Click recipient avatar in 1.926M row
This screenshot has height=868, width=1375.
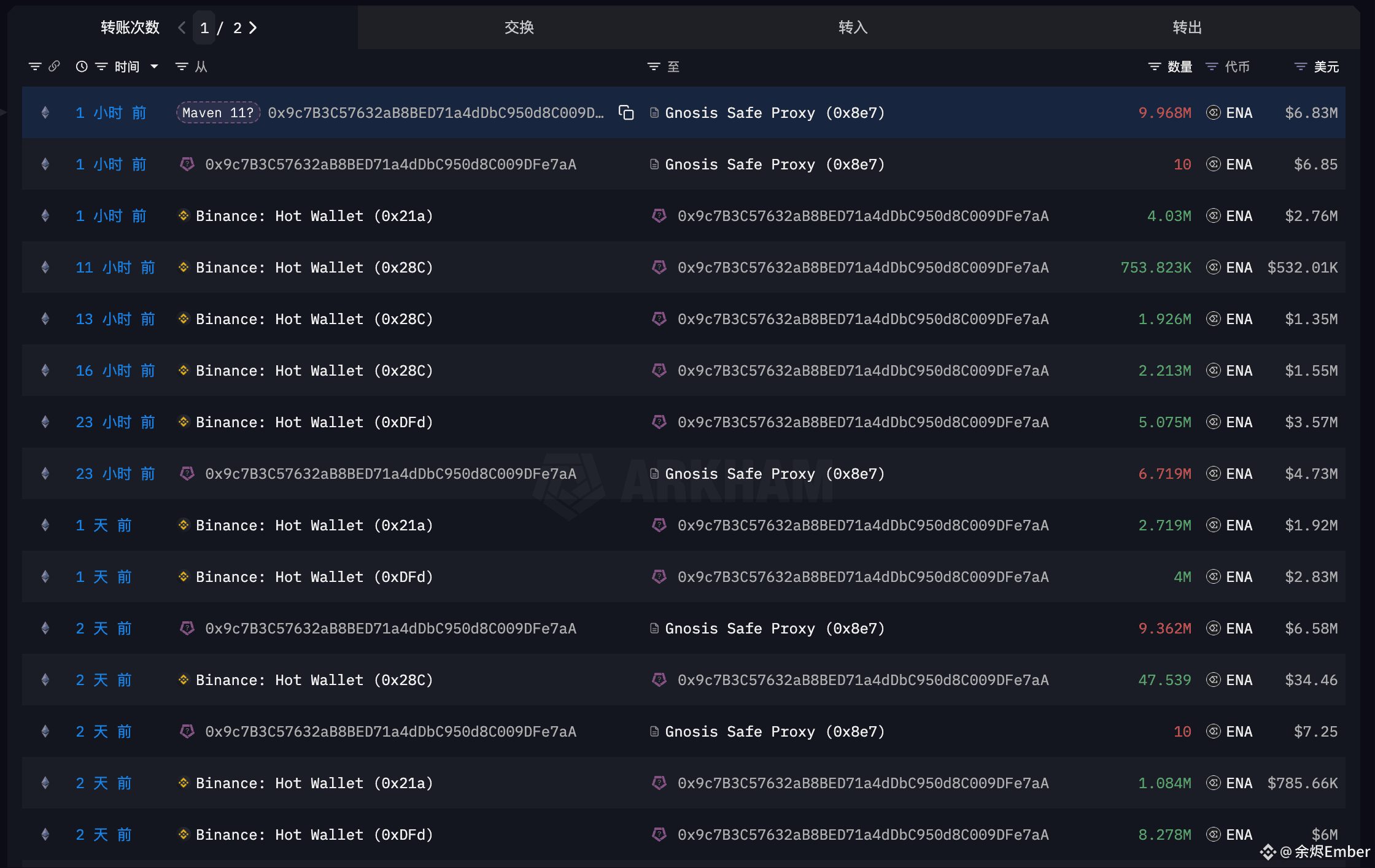[659, 319]
